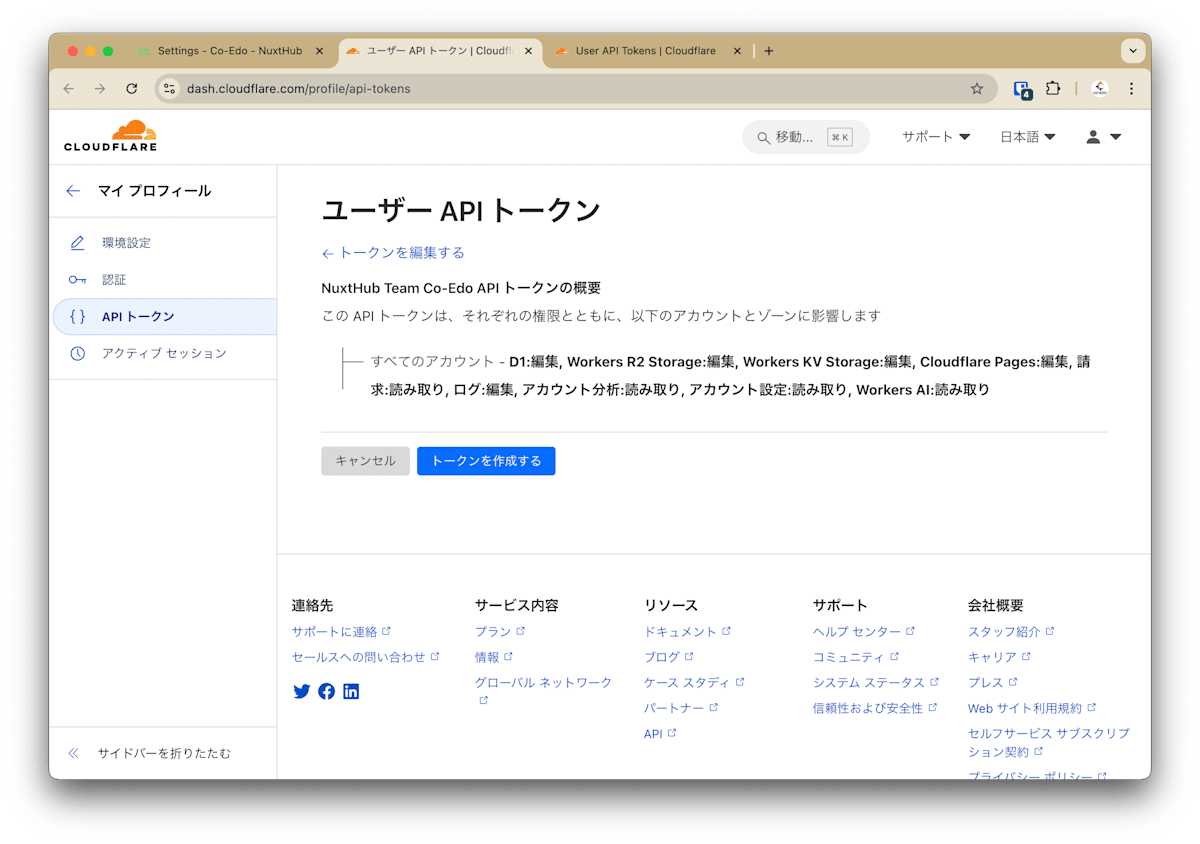Image resolution: width=1200 pixels, height=844 pixels.
Task: Open ケース スタディ footer link
Action: pyautogui.click(x=694, y=683)
